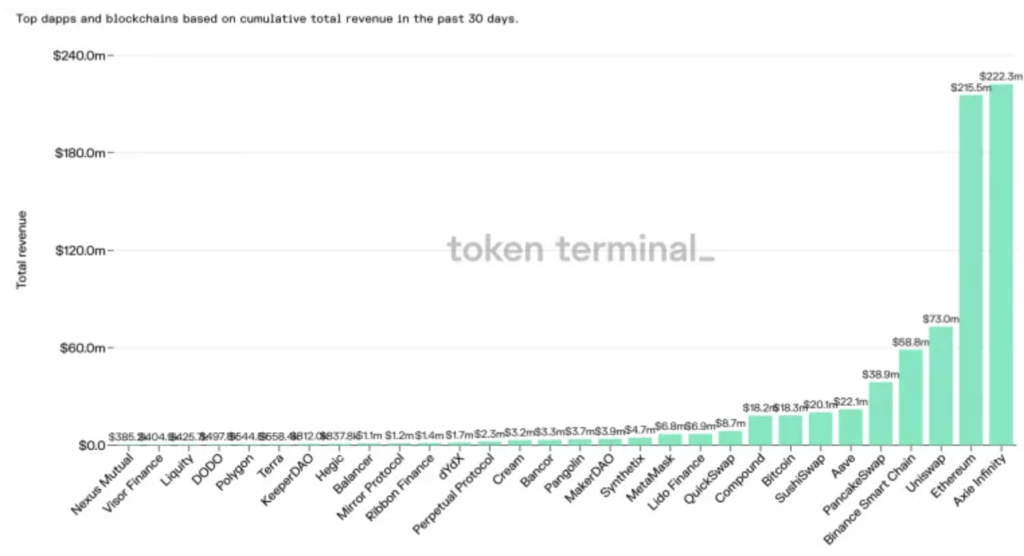1024x556 pixels.
Task: Click the $222.3m value label
Action: point(1001,76)
